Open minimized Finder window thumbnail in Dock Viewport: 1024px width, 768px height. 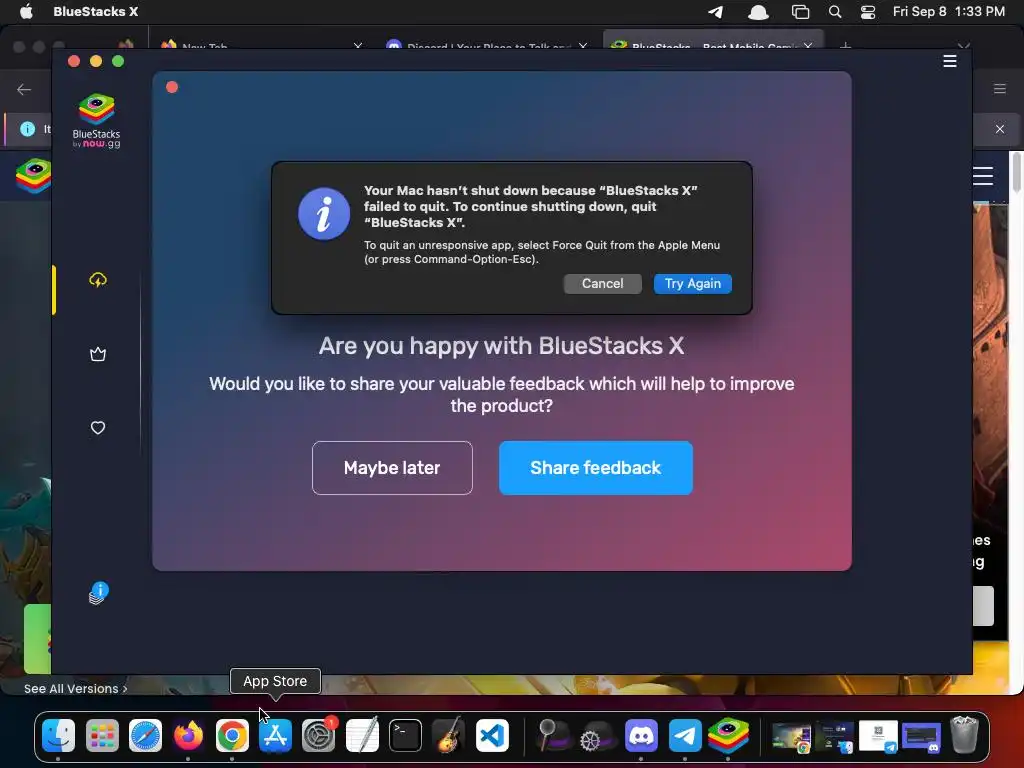(834, 737)
